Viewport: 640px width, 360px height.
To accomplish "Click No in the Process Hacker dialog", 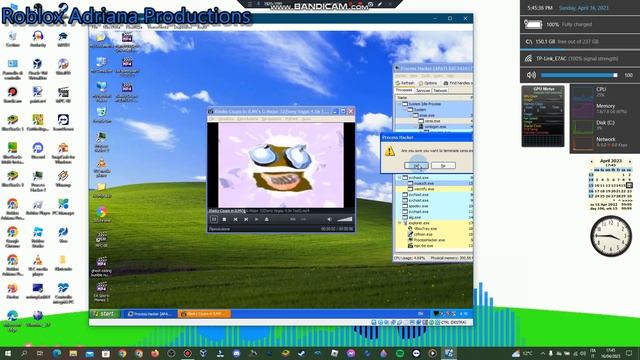I will click(443, 165).
